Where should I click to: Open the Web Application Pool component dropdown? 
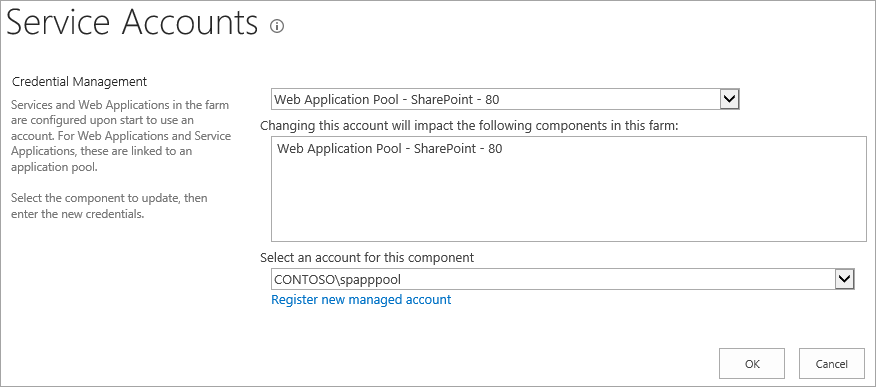[505, 100]
